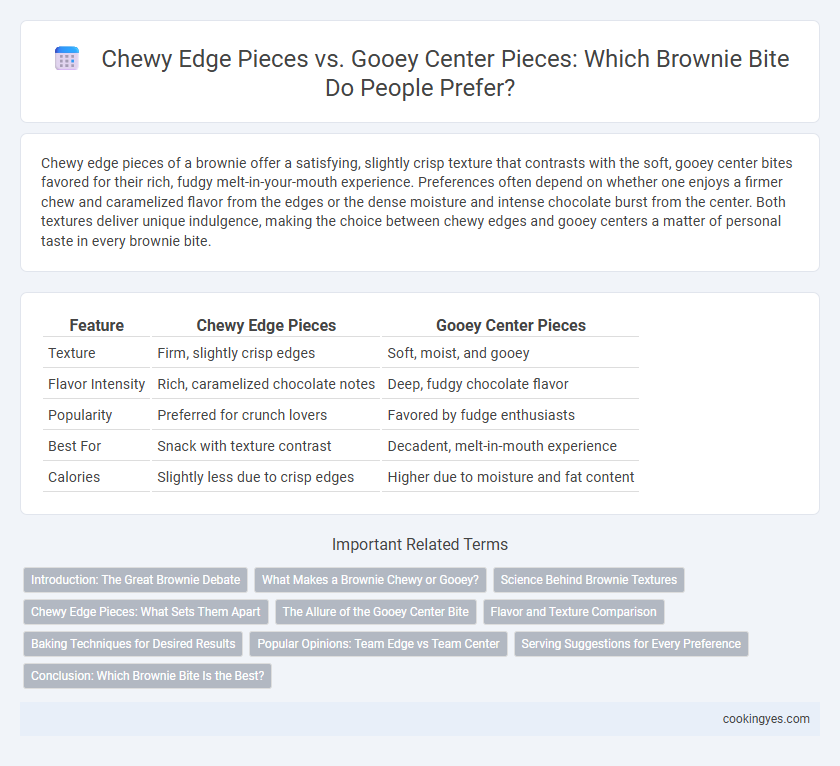Select the 'Texture' row label
This screenshot has width=840, height=766.
(72, 354)
